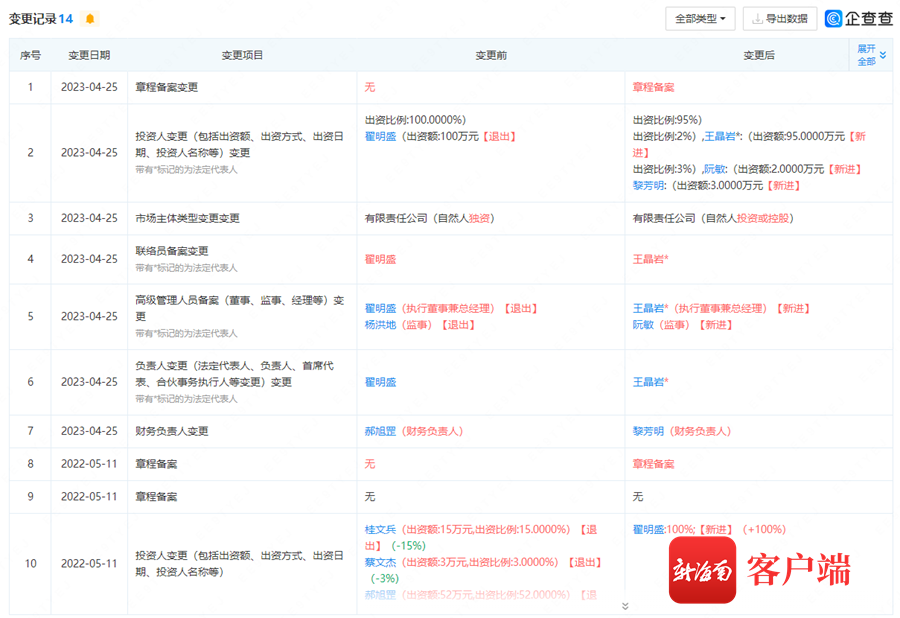900x618 pixels.
Task: Click the 变更记录 14 section title
Action: coord(41,19)
